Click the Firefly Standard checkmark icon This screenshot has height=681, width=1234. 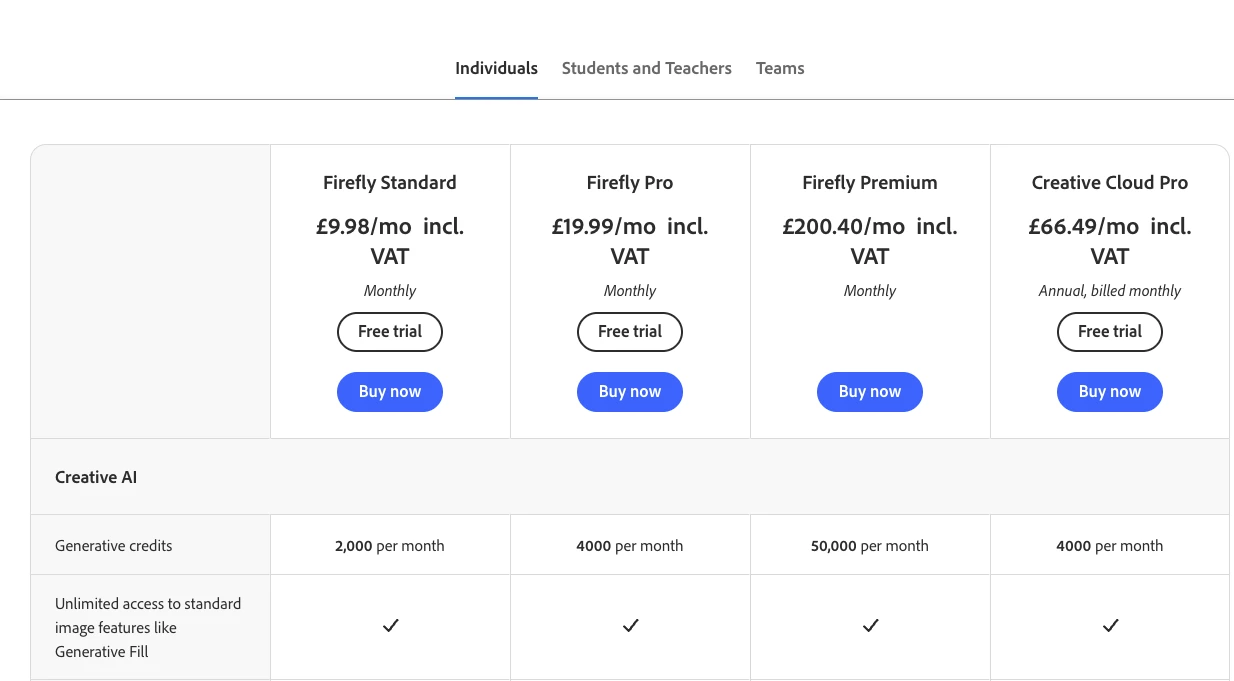[x=390, y=626]
